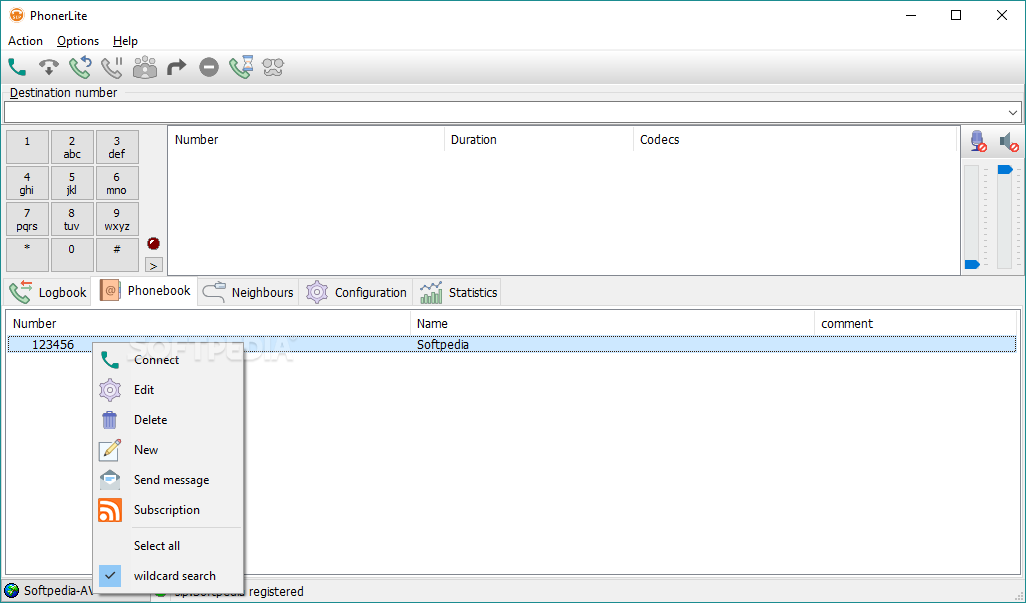
Task: Dial keypad button 6 mno
Action: (117, 183)
